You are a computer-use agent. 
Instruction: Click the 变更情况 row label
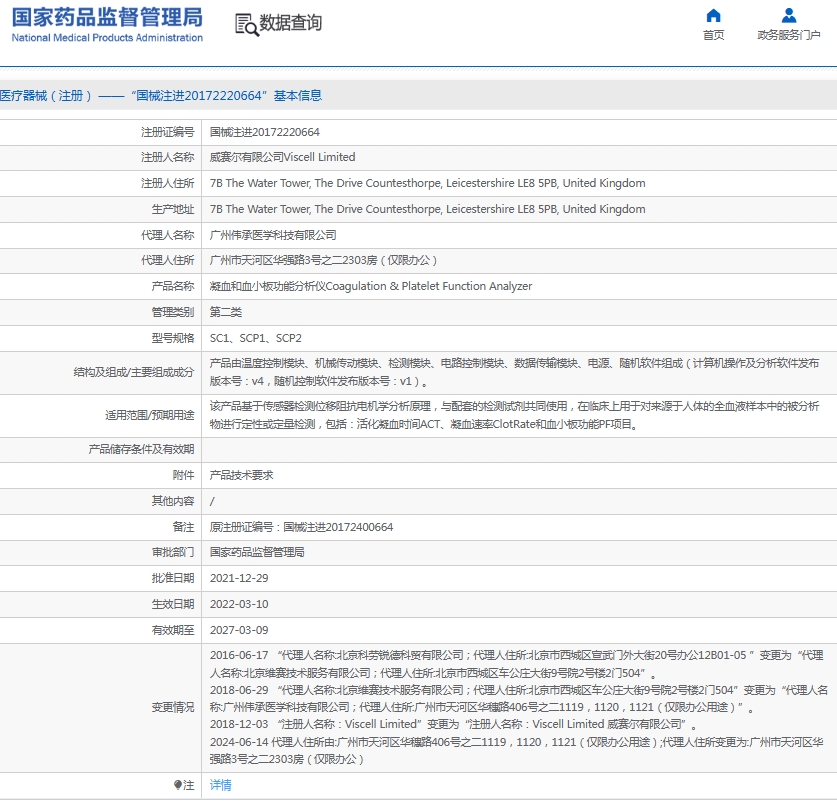click(173, 707)
